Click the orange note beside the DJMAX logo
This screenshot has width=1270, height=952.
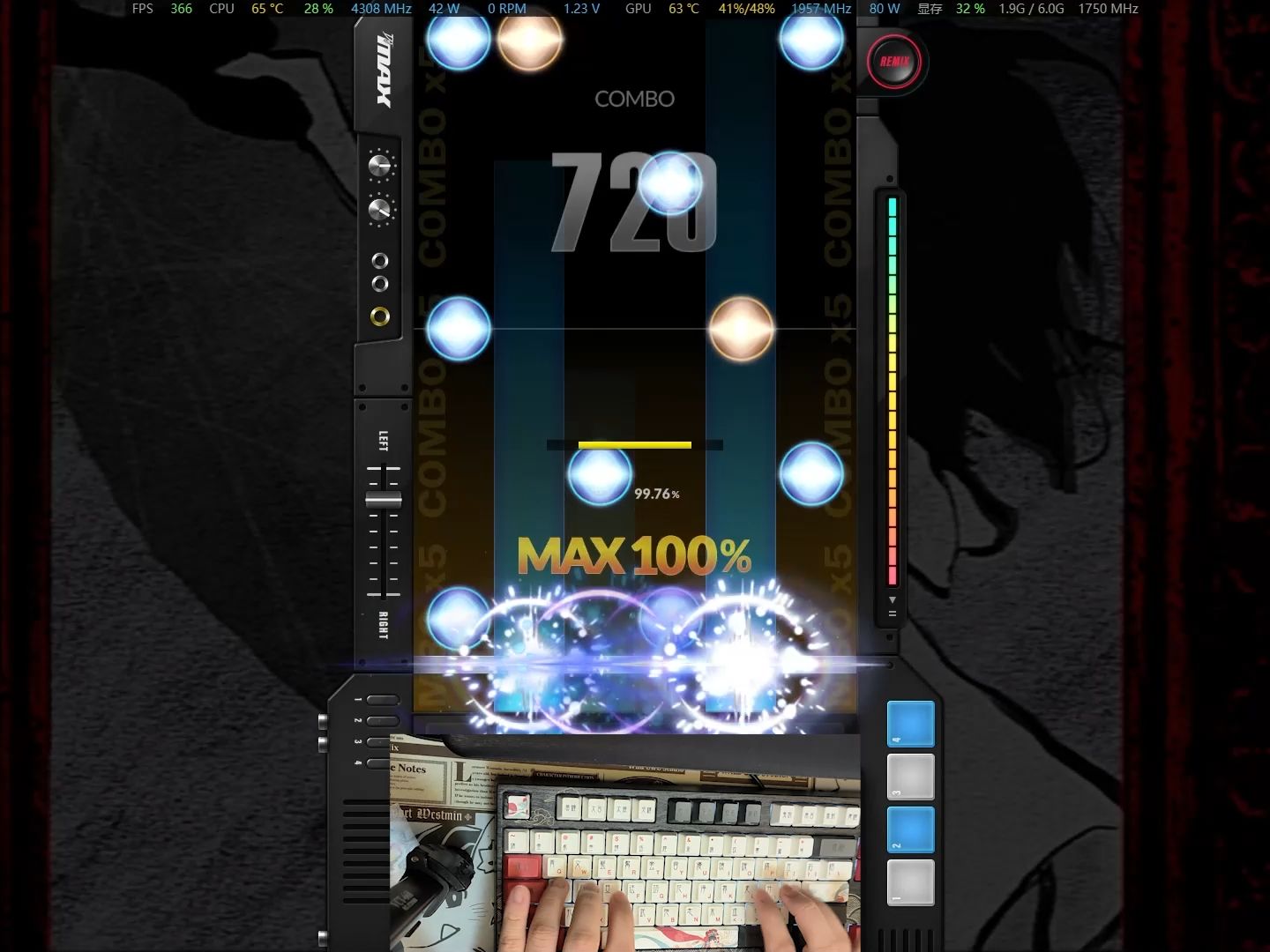[x=529, y=39]
